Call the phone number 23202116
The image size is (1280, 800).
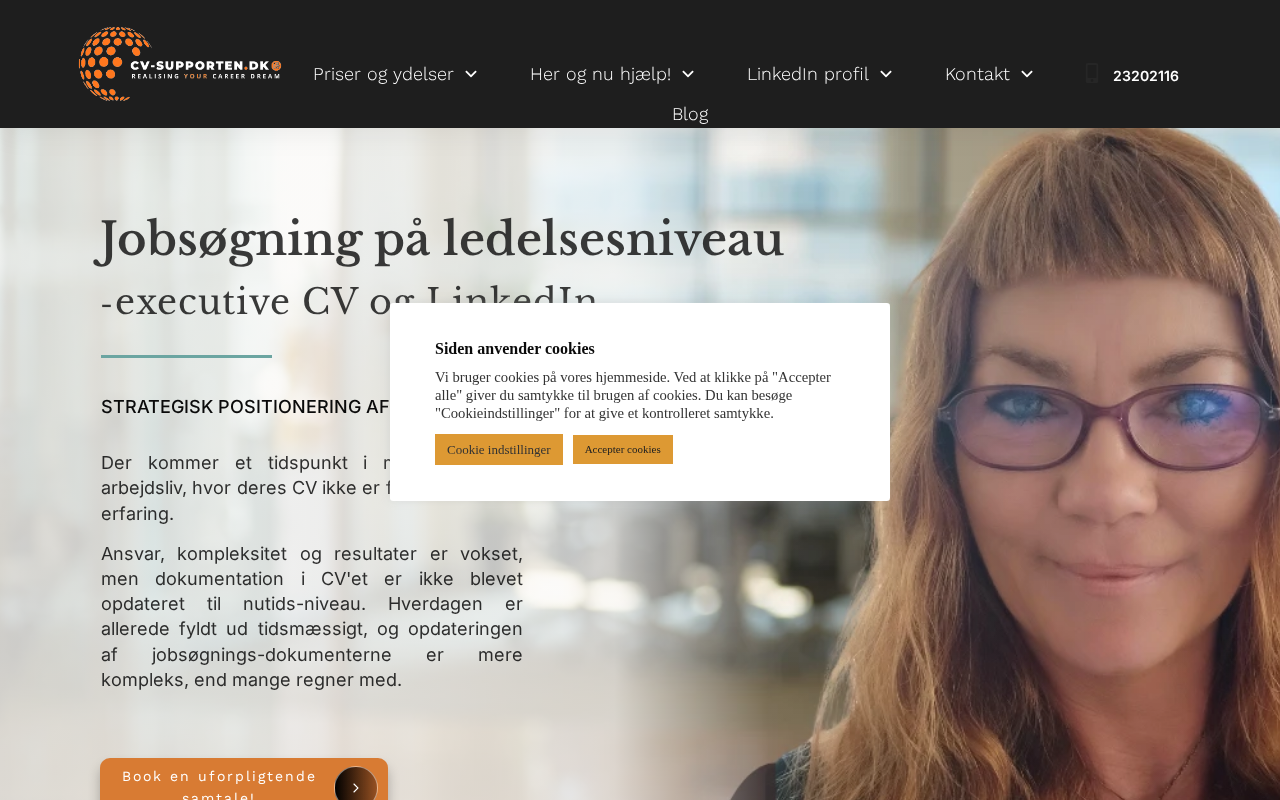[x=1146, y=76]
